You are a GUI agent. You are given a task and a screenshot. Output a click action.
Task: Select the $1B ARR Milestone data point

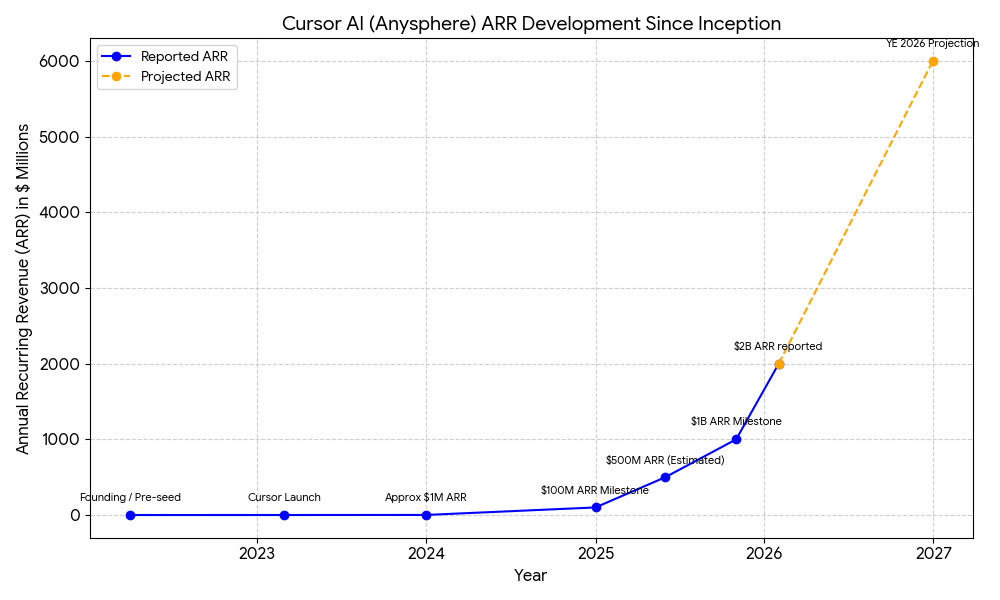737,439
